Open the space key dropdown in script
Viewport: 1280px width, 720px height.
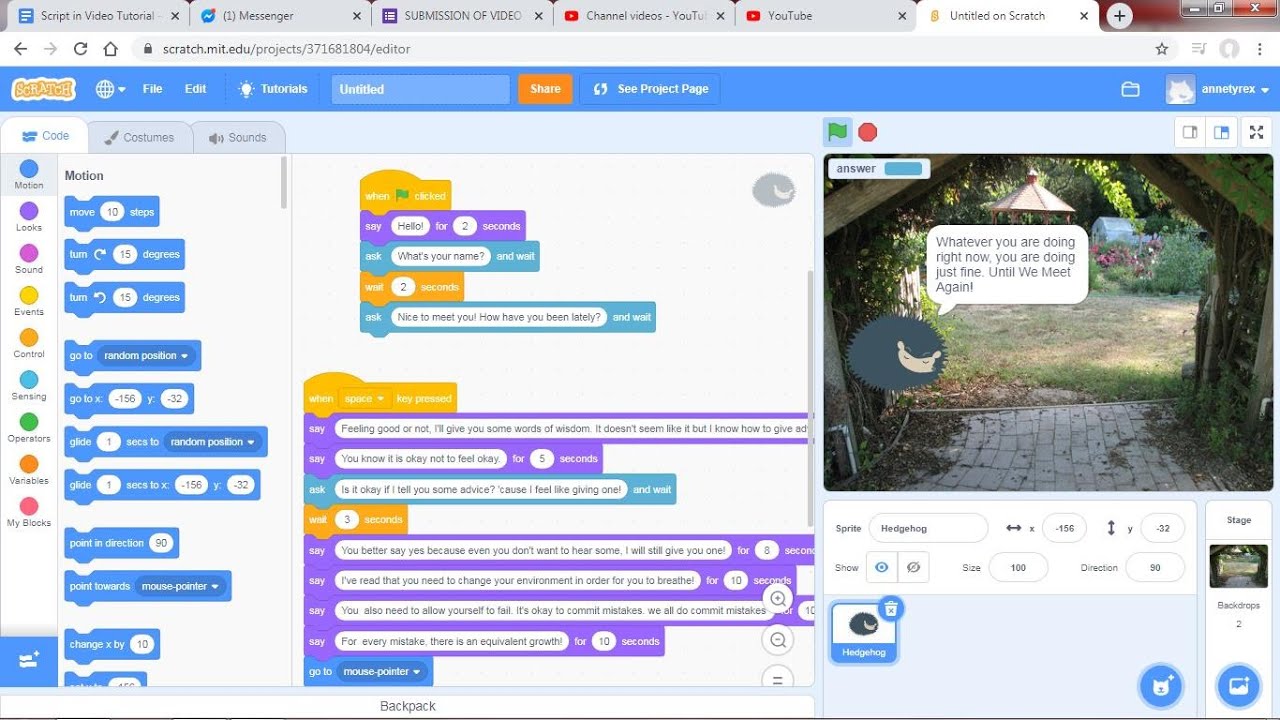coord(364,399)
